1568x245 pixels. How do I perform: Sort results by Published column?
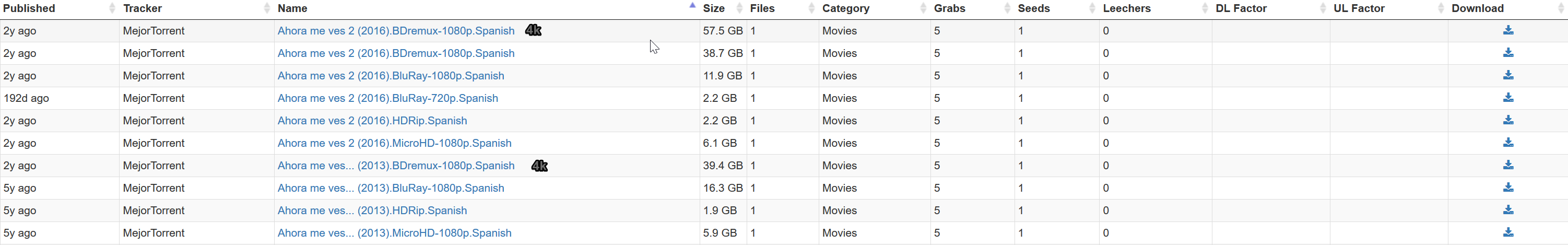[29, 8]
